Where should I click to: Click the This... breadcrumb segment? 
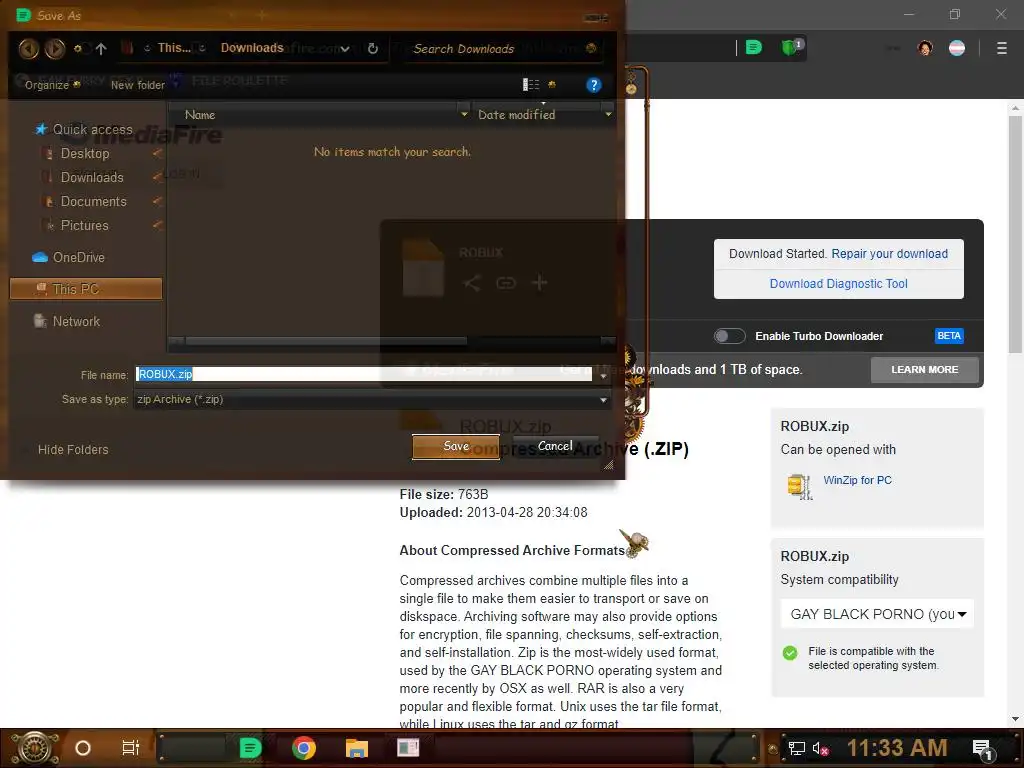[x=174, y=48]
